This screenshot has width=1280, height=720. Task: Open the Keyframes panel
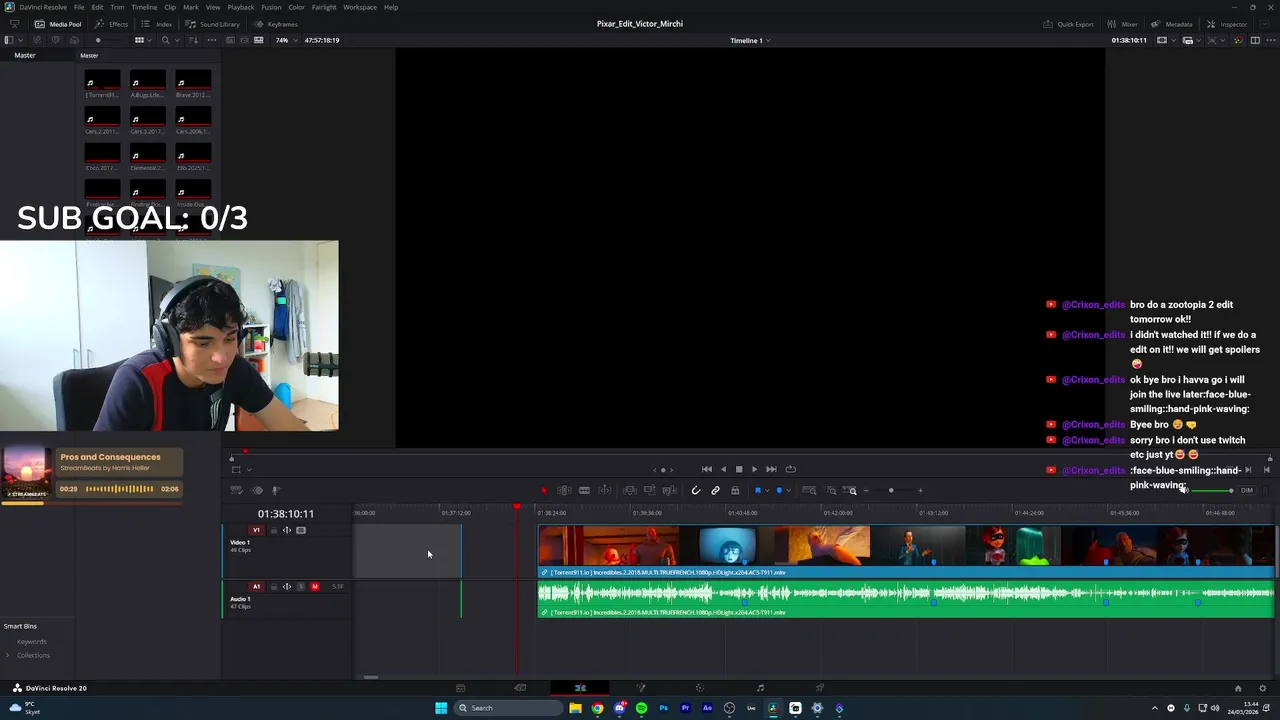coord(276,24)
